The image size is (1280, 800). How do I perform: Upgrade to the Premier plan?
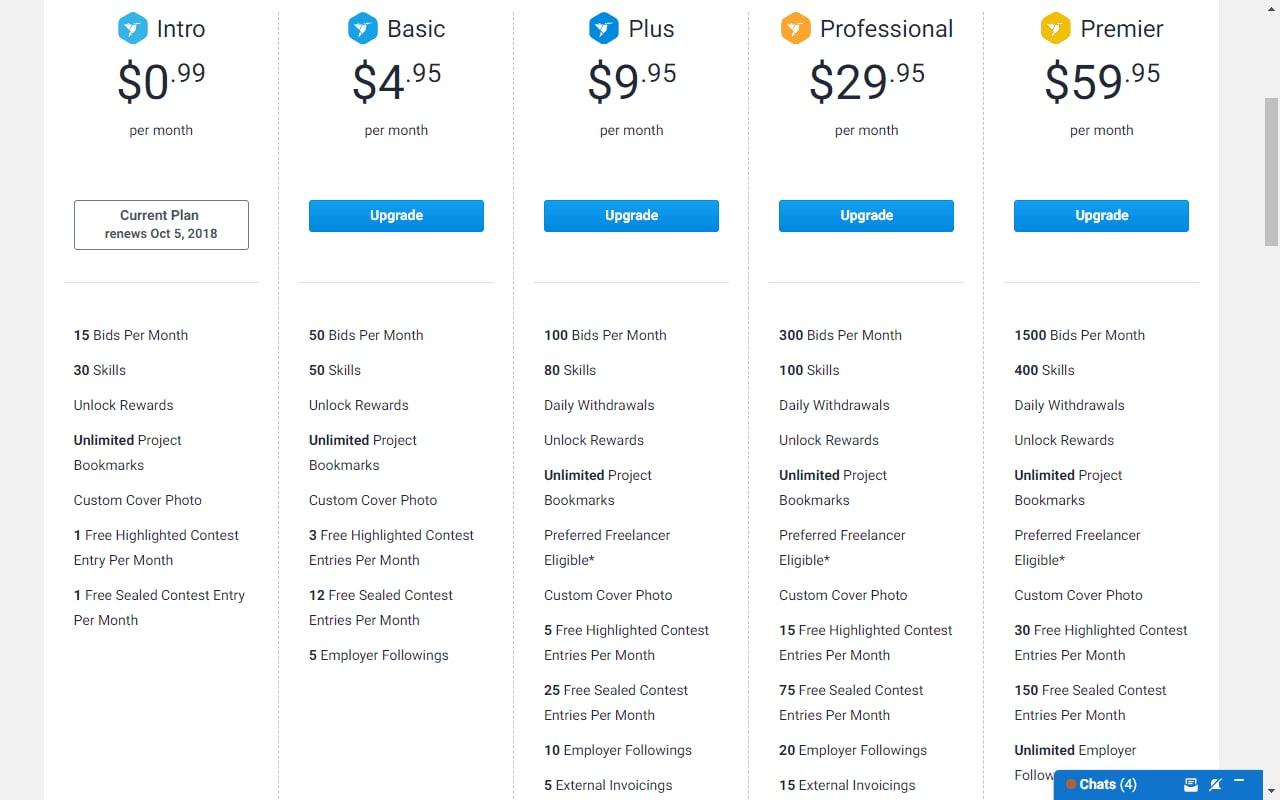click(1101, 216)
